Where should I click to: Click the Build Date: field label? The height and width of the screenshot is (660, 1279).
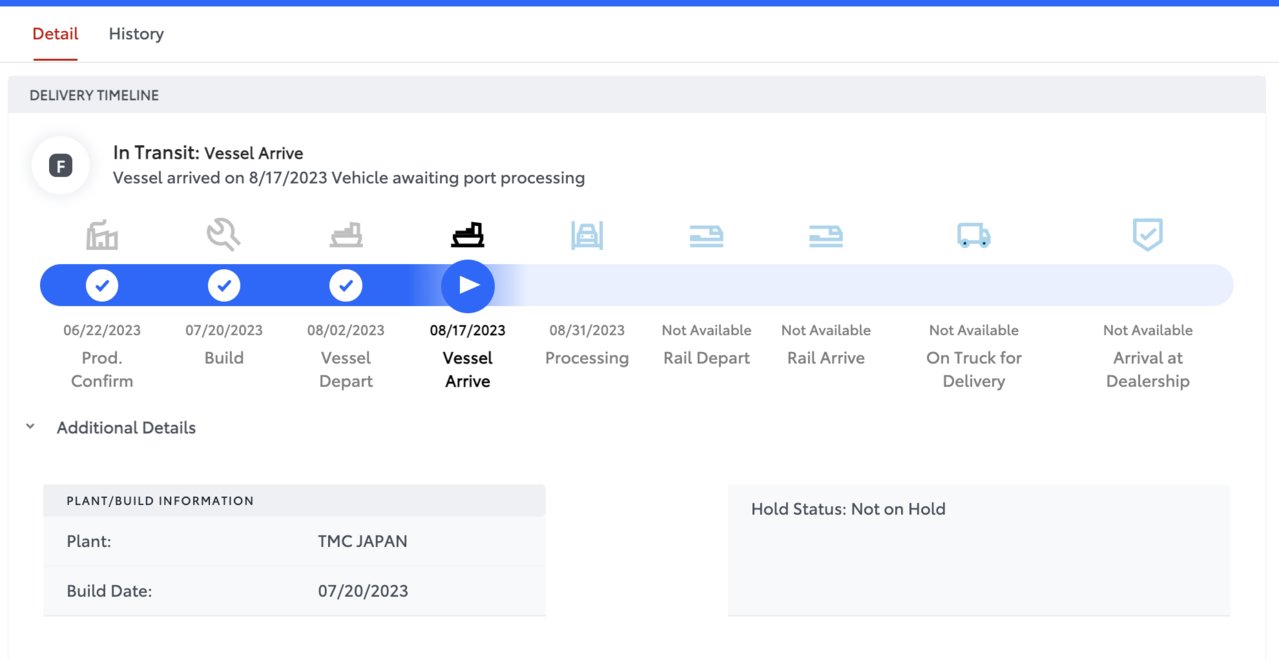point(109,591)
